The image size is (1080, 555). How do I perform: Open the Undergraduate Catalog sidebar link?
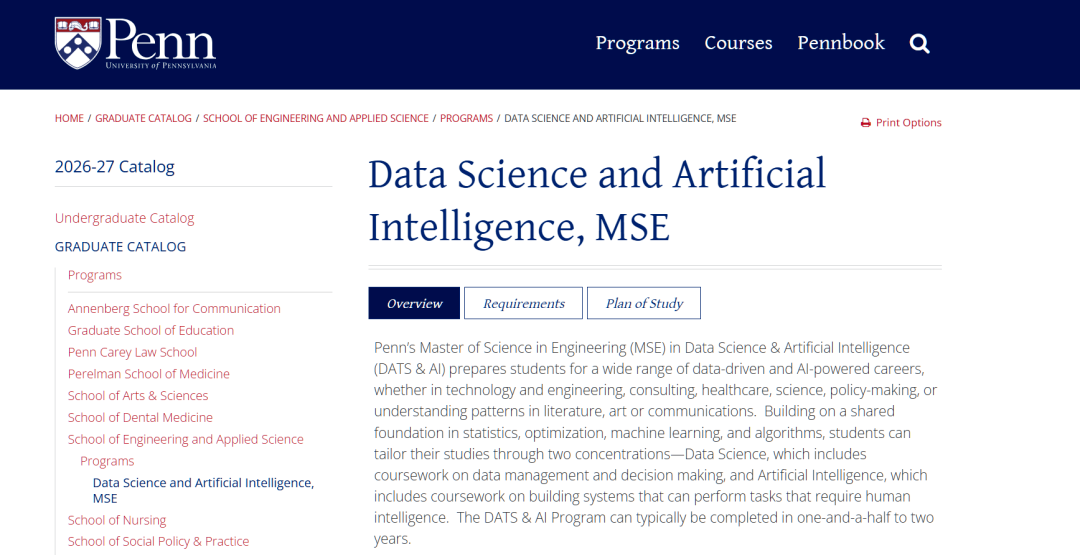pos(125,218)
